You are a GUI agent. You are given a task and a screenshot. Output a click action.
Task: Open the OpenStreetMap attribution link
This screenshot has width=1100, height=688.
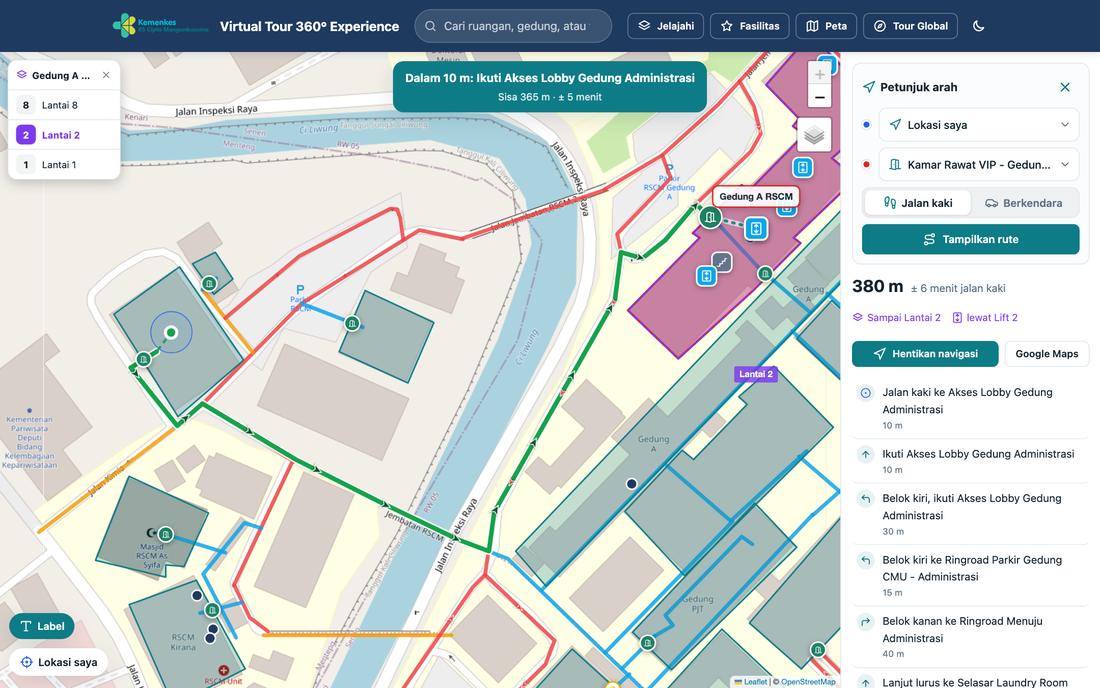pyautogui.click(x=808, y=682)
